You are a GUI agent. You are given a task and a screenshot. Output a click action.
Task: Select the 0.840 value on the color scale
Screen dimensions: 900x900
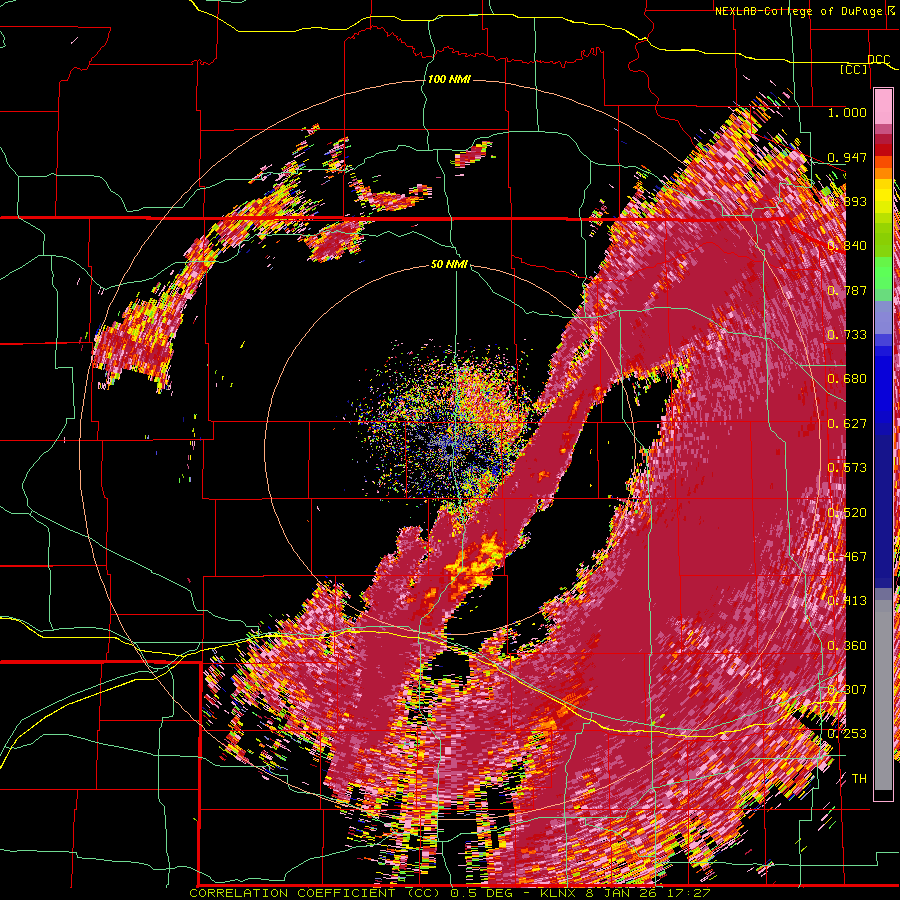coord(847,246)
